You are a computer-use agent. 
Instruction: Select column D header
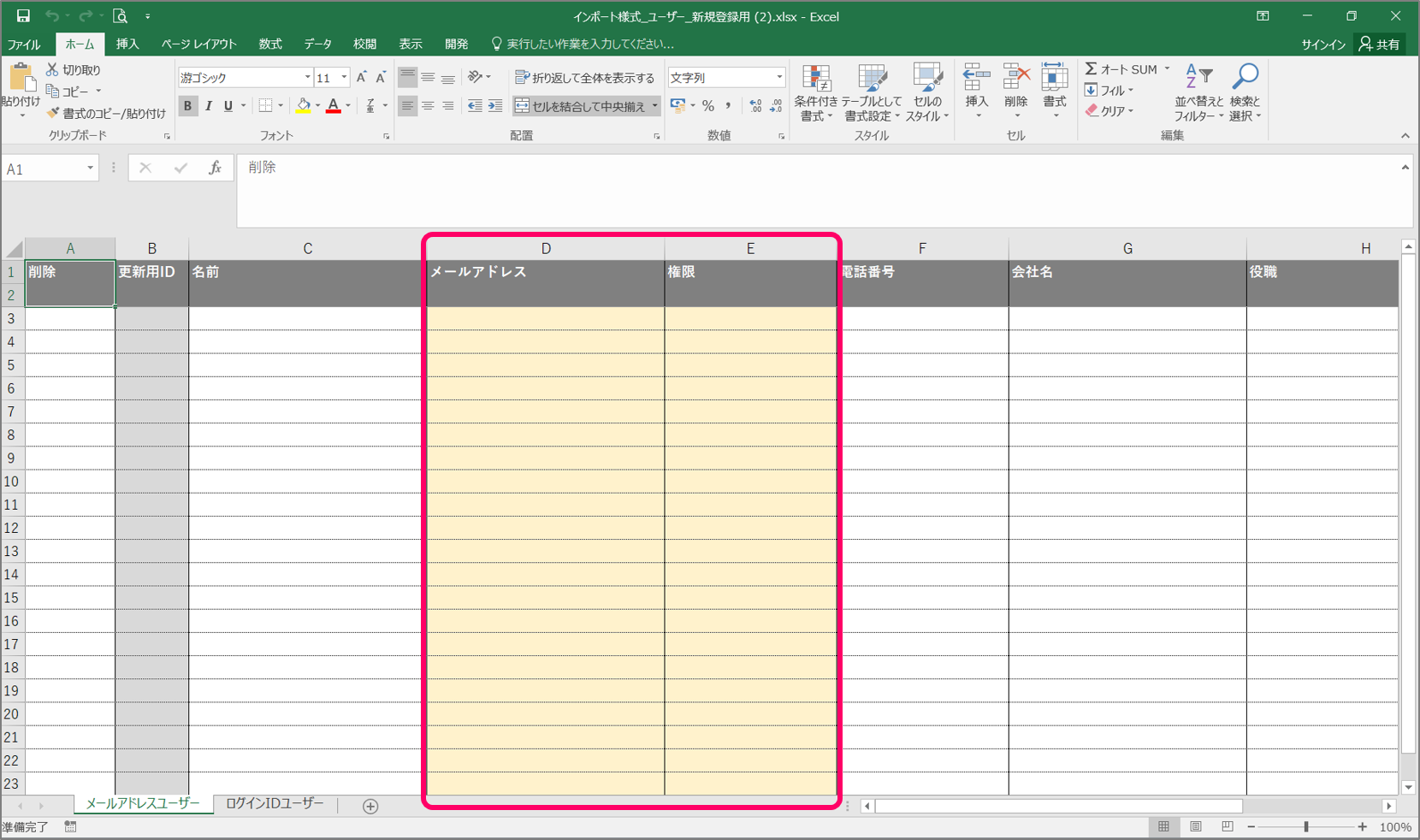[546, 249]
